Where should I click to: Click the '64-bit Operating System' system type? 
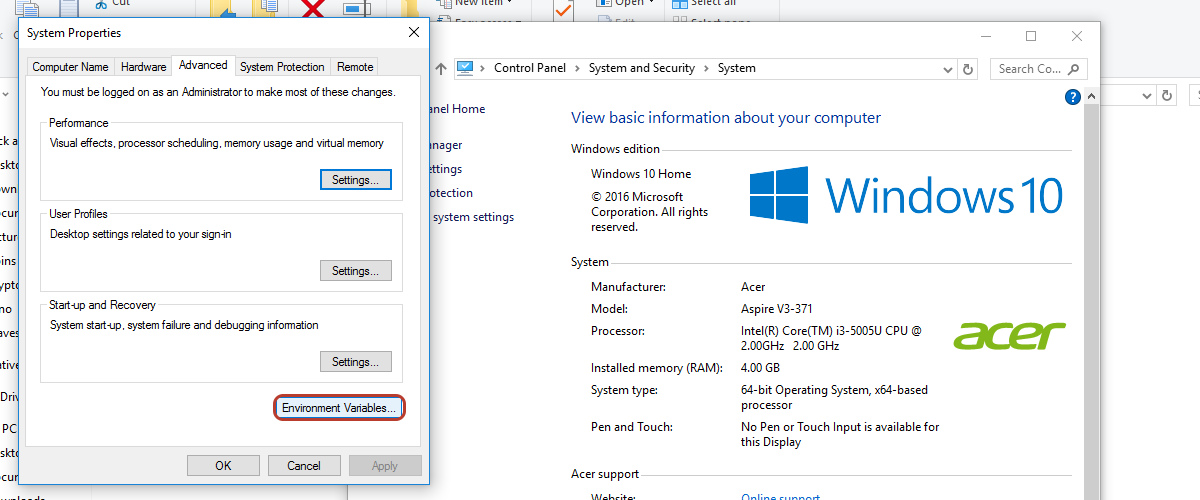tap(834, 398)
